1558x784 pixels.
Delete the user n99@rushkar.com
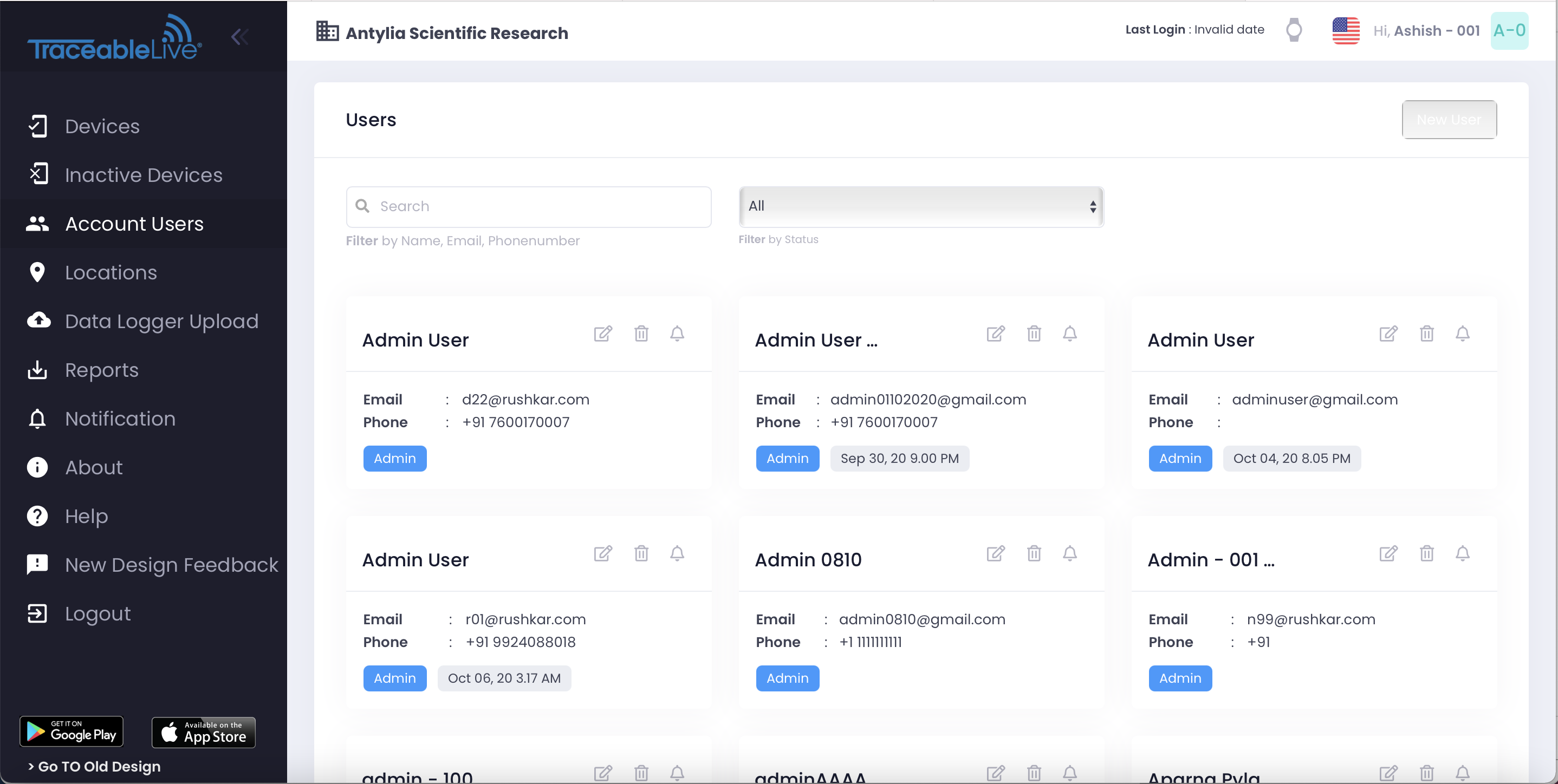(x=1427, y=554)
